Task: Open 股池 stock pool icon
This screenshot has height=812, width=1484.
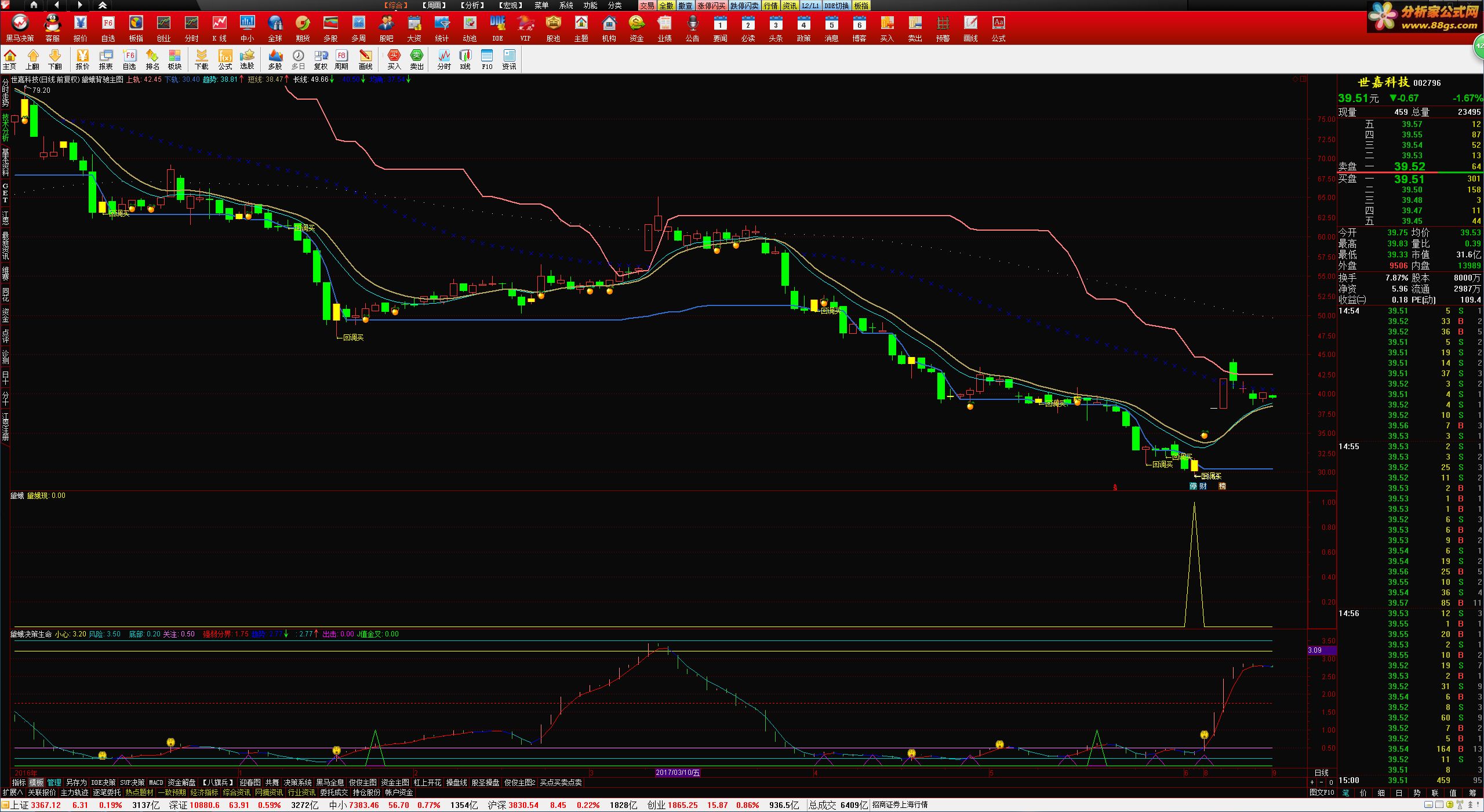Action: click(x=553, y=28)
